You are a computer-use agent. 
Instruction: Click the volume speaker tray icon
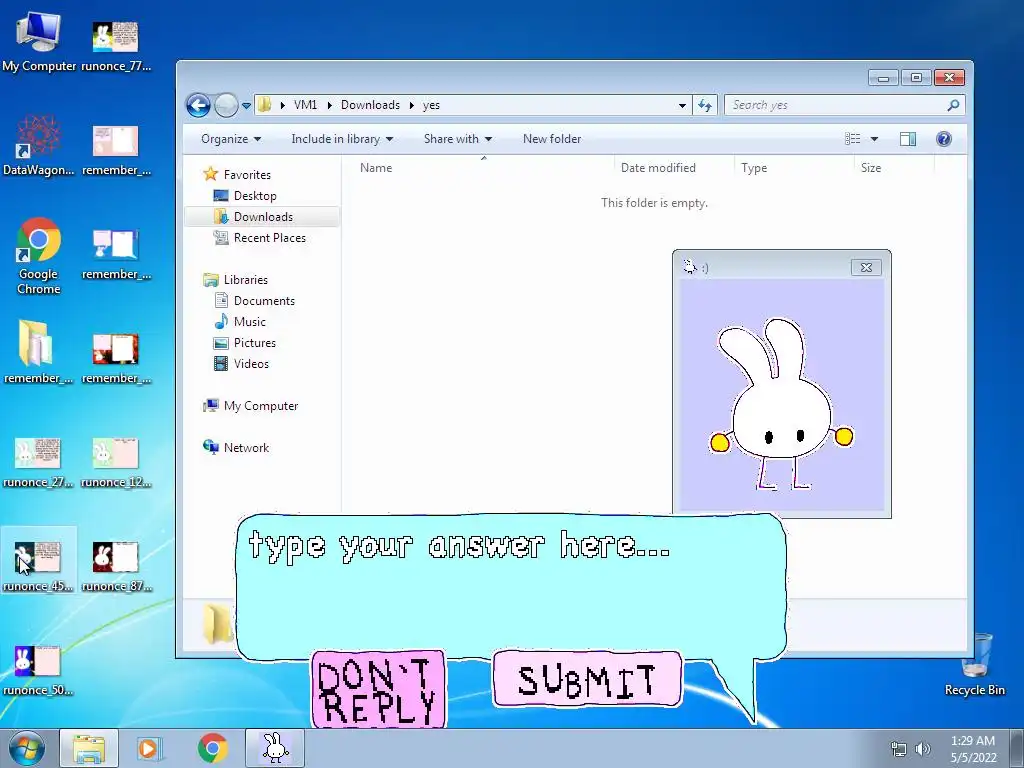click(x=923, y=749)
